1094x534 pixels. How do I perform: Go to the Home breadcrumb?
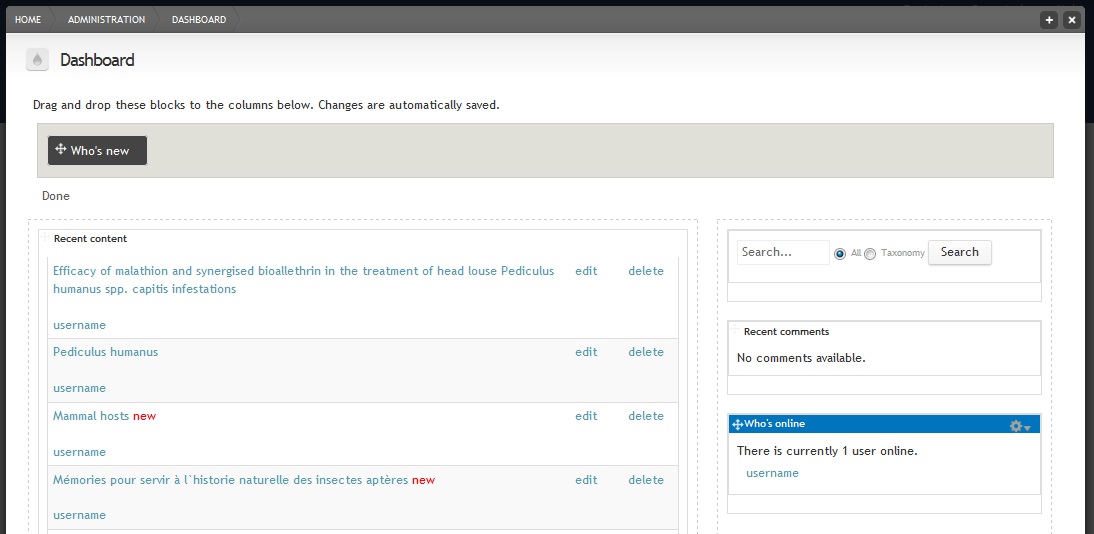pyautogui.click(x=28, y=20)
